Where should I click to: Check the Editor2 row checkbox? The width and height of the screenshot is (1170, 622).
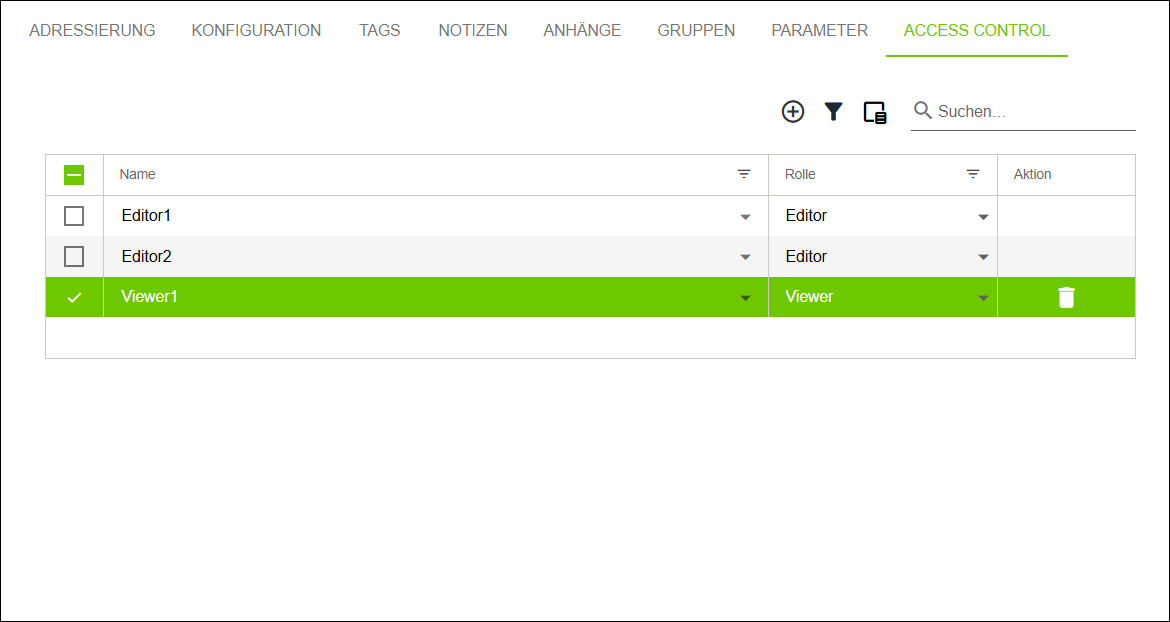point(74,257)
